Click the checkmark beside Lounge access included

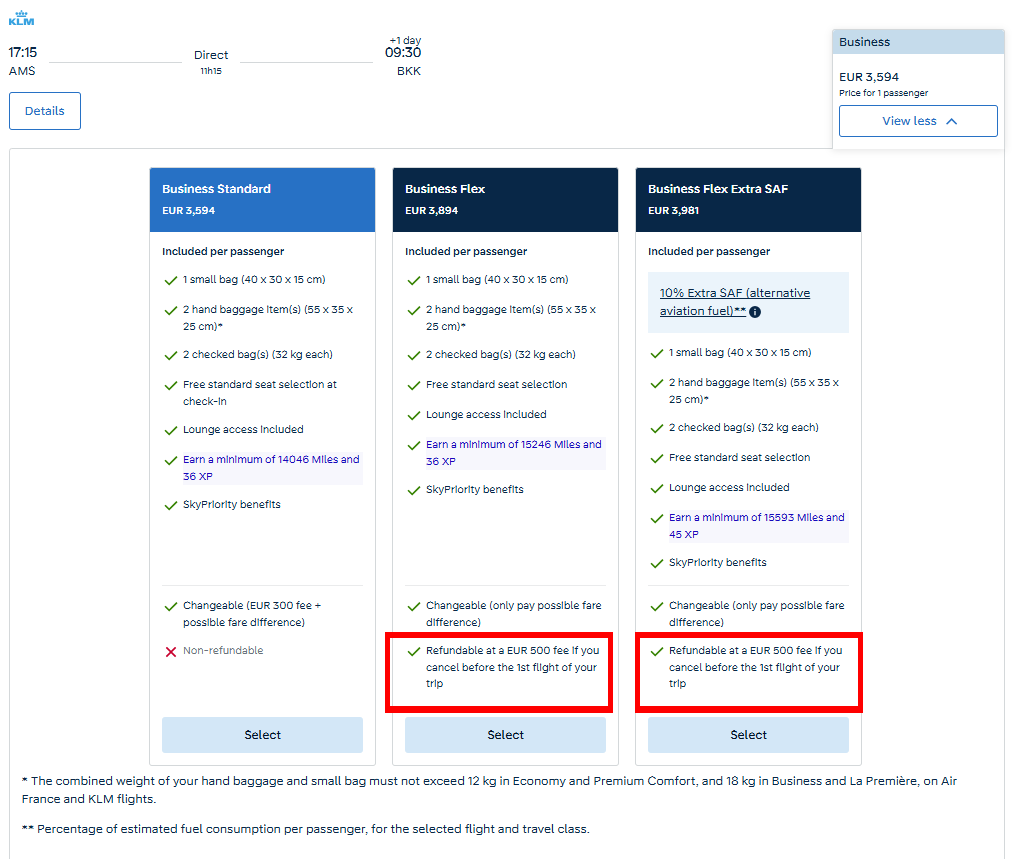pyautogui.click(x=170, y=428)
